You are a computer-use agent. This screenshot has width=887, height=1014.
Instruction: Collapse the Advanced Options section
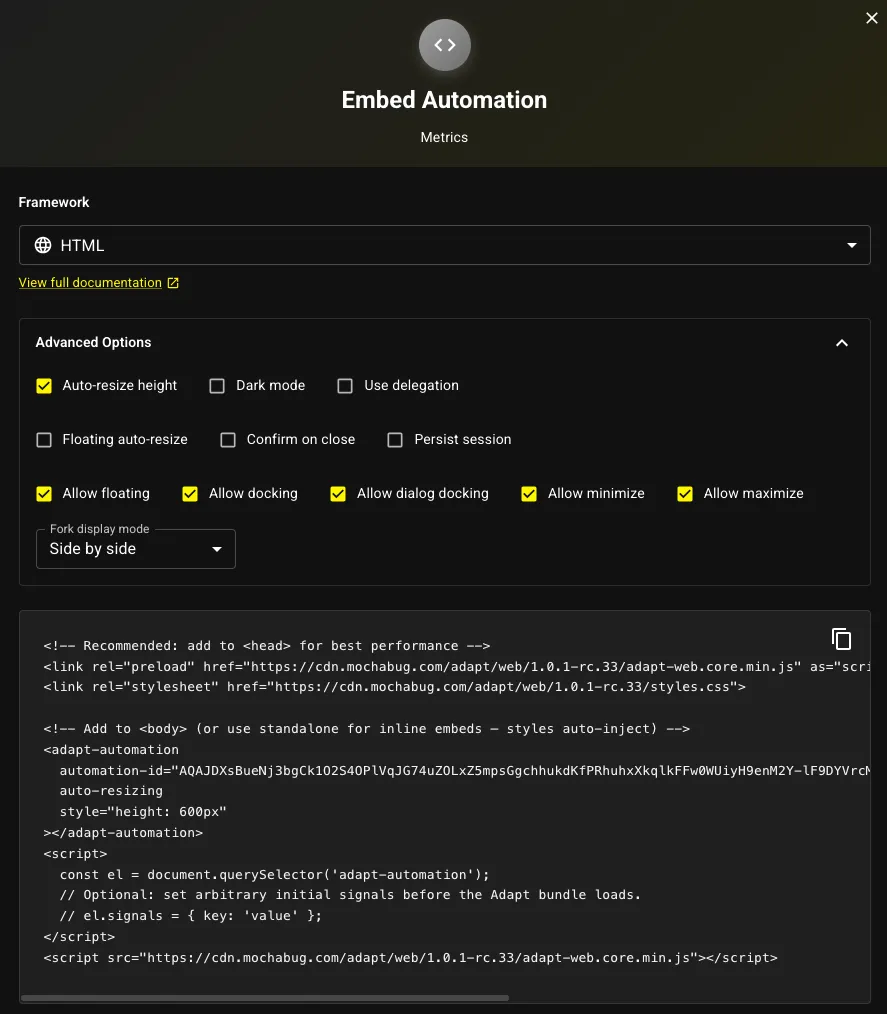tap(842, 343)
